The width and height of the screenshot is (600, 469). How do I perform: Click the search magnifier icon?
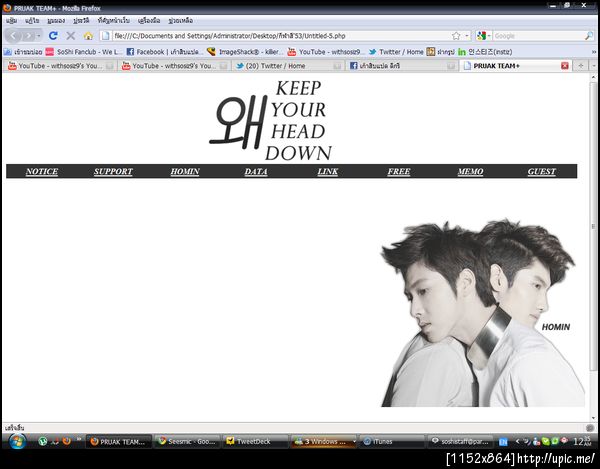(x=589, y=36)
